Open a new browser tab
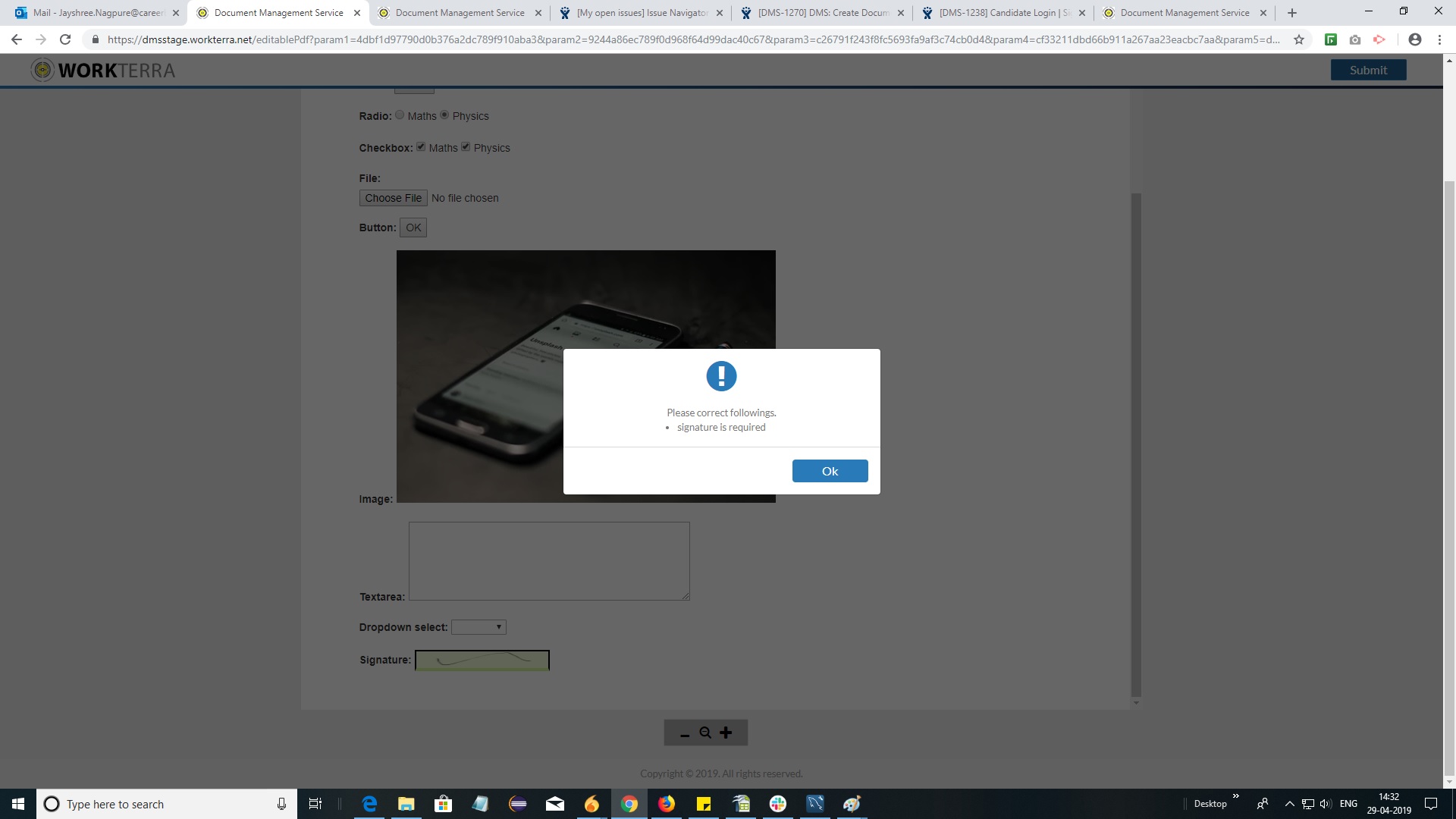Image resolution: width=1456 pixels, height=819 pixels. tap(1292, 13)
